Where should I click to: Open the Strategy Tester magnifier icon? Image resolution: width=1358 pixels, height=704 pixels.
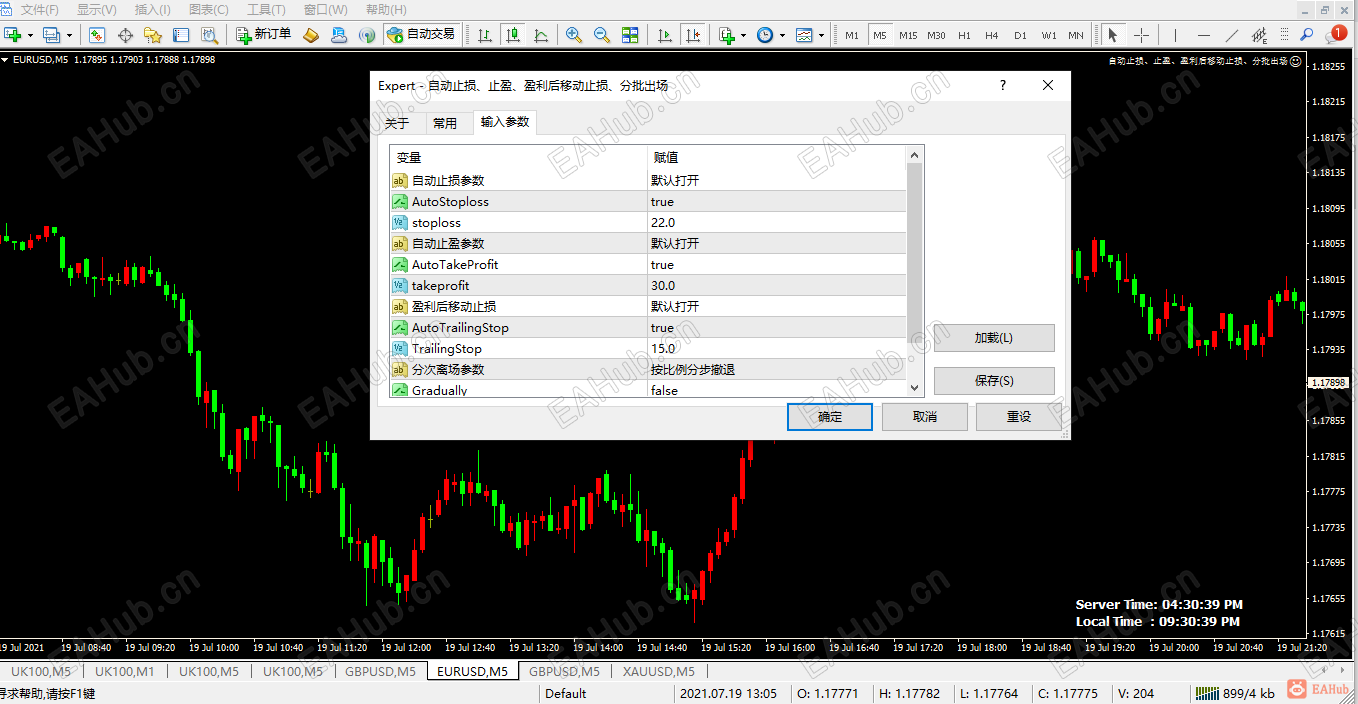coord(209,35)
